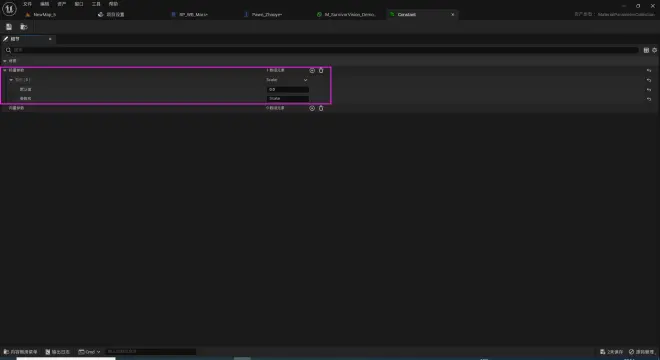Empty the Scalar Parameters array with trash icon
This screenshot has height=360, width=660.
click(x=321, y=70)
